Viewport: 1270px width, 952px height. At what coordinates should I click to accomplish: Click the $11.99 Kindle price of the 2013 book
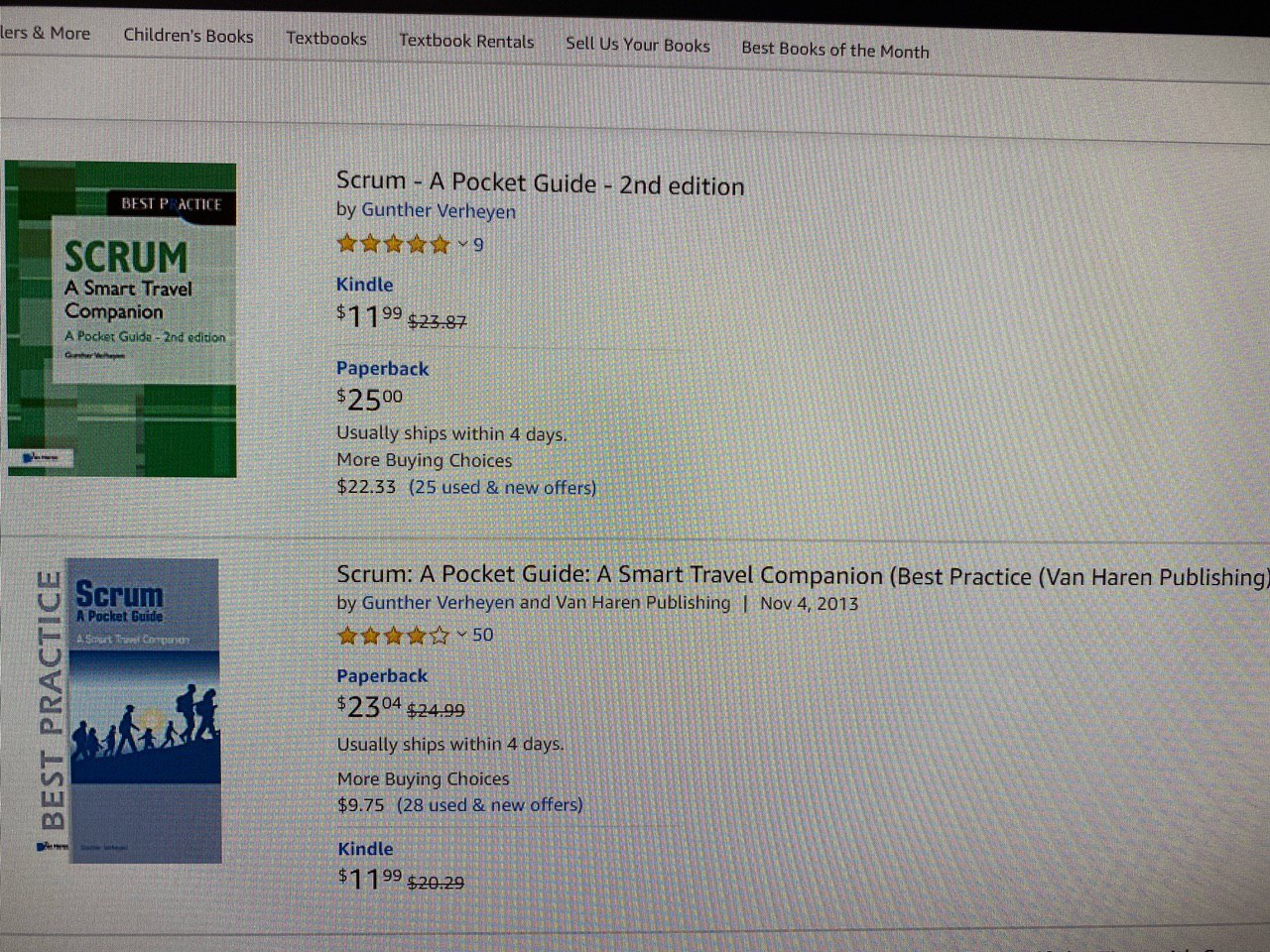pos(370,879)
